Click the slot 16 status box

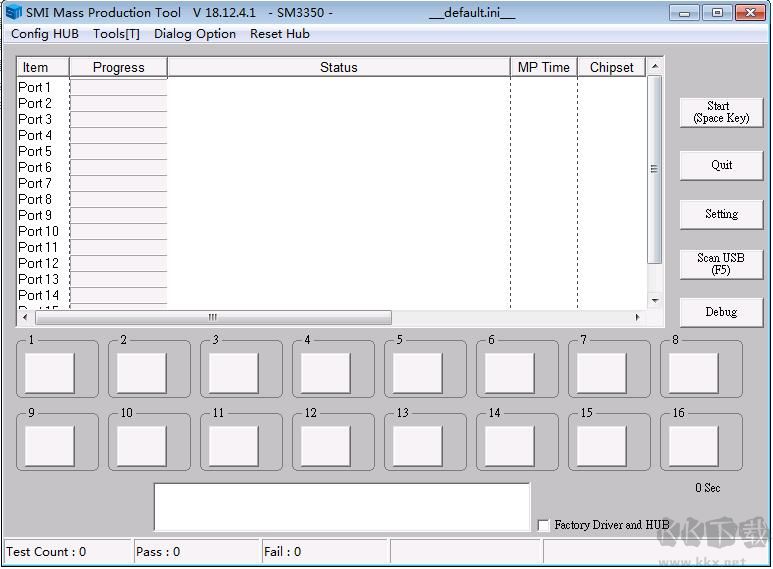[x=694, y=446]
